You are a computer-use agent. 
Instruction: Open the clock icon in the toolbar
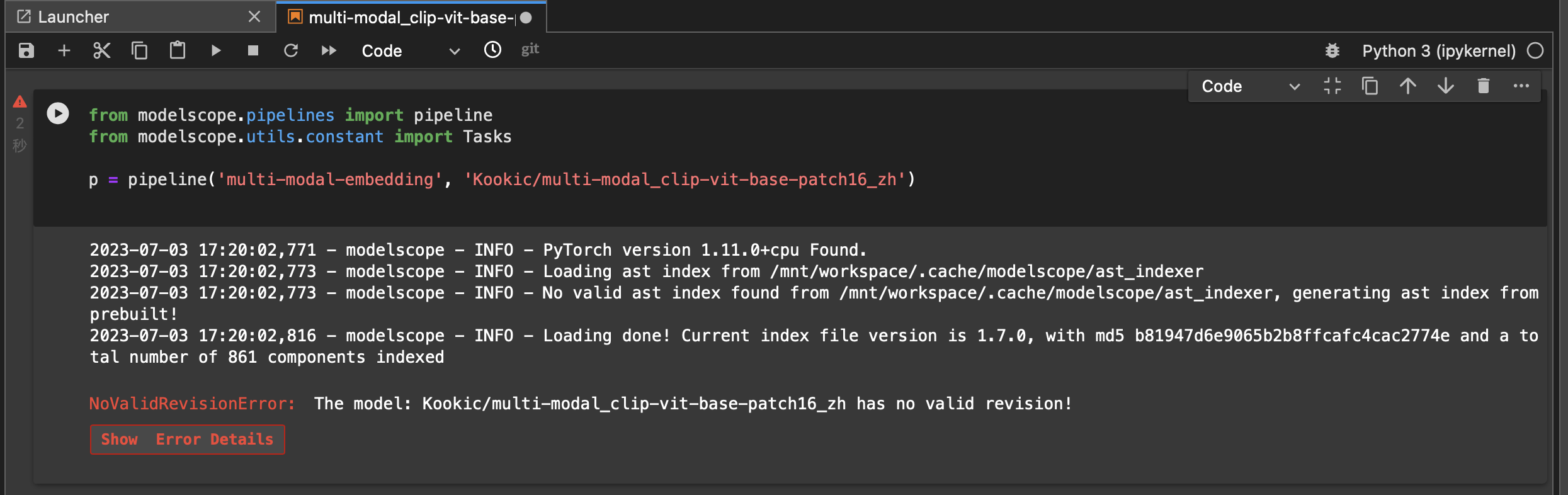click(492, 50)
